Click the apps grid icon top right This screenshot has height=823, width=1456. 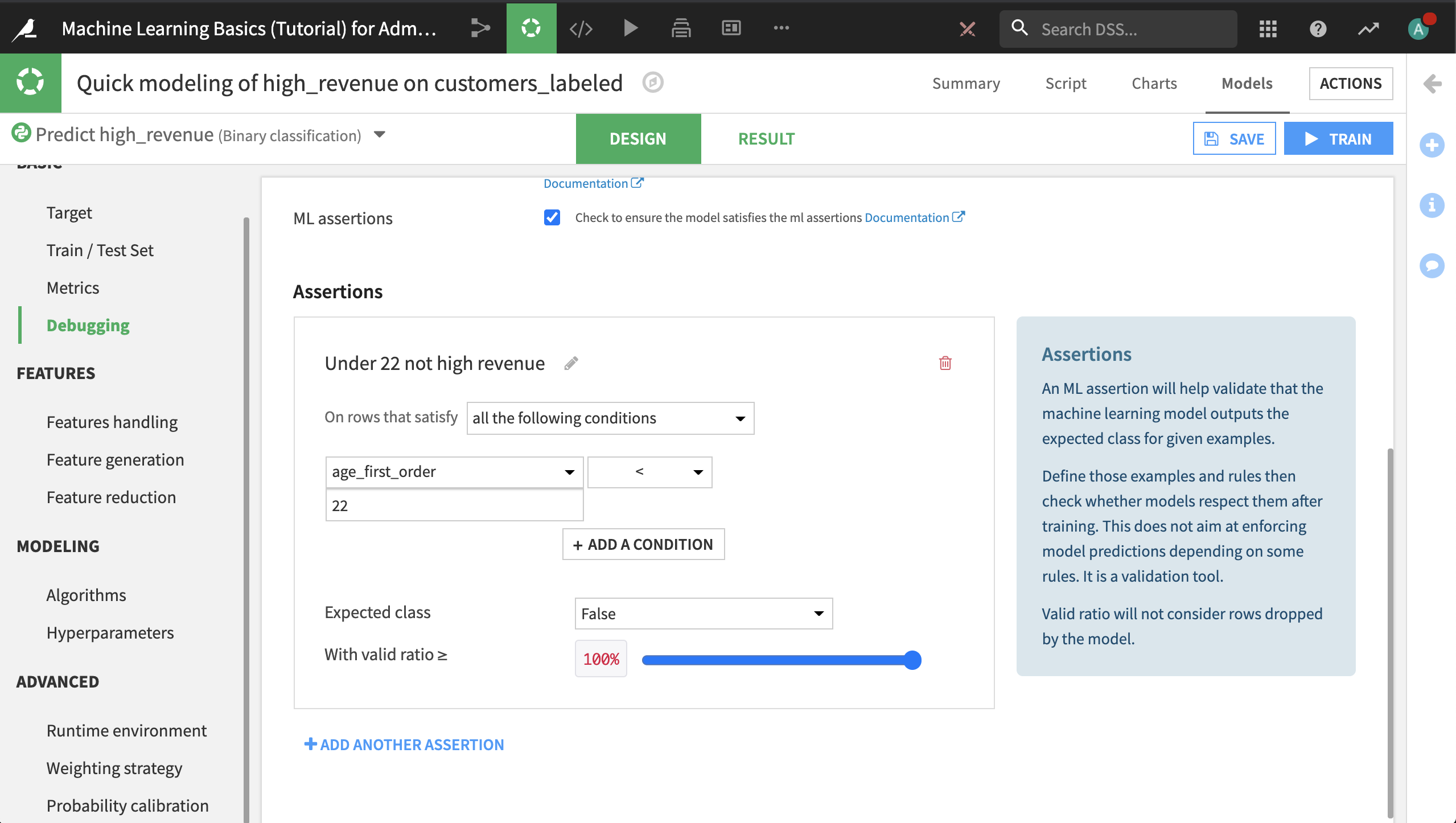[1268, 28]
